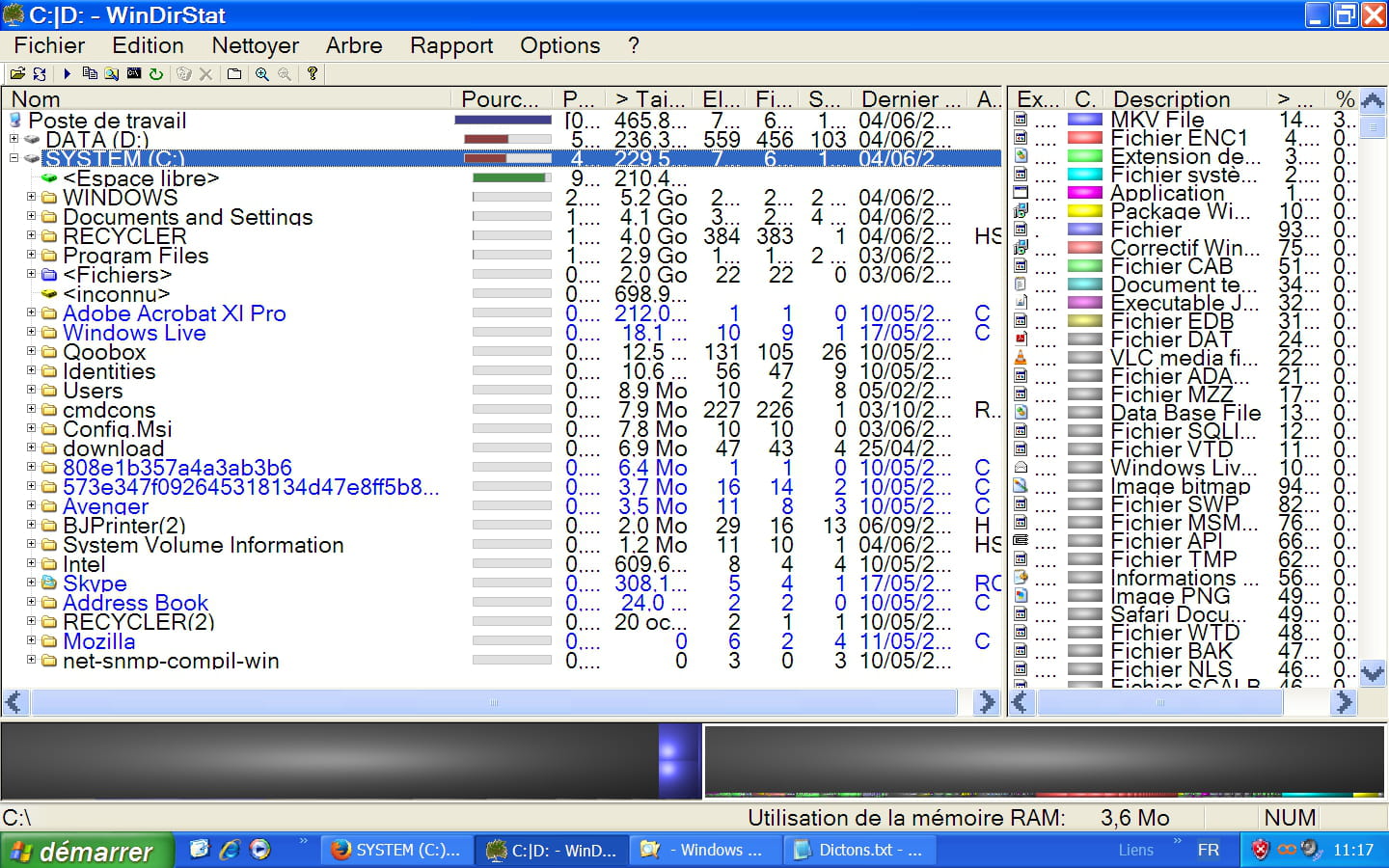The height and width of the screenshot is (868, 1389).
Task: Click the Poste de travail computer icon
Action: [x=15, y=121]
